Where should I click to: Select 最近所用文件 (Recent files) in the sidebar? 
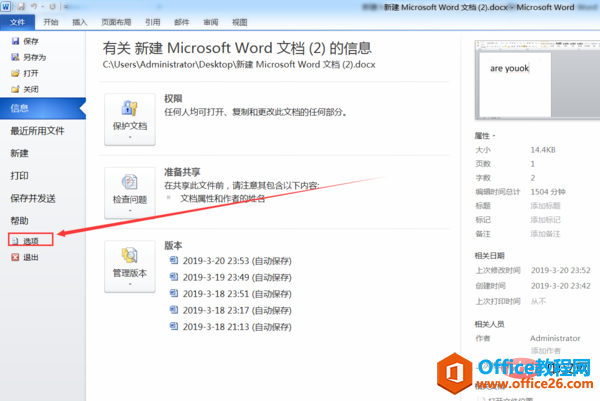click(x=37, y=130)
